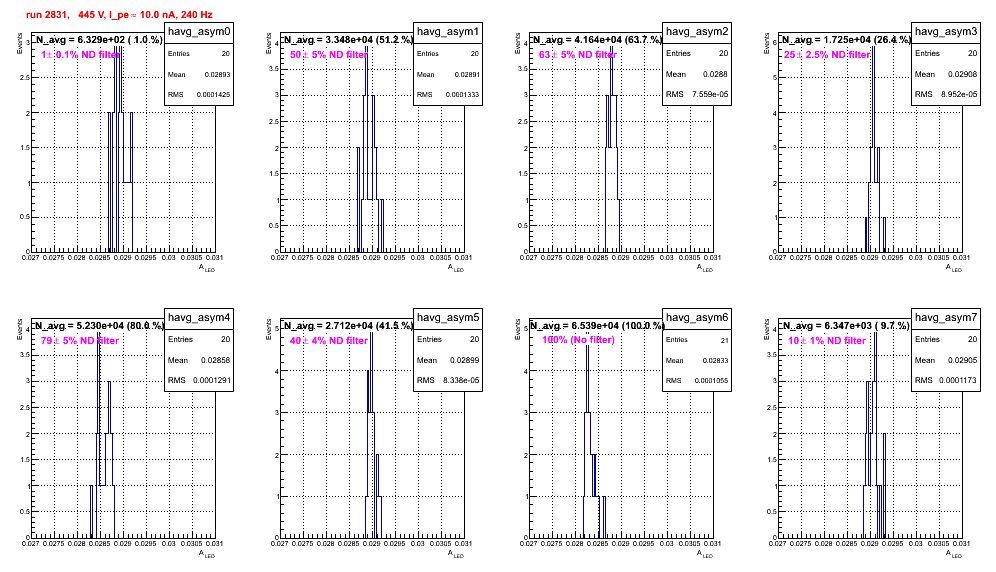This screenshot has width=996, height=572.
Task: Click the Mean value 0.02905
Action: [962, 360]
